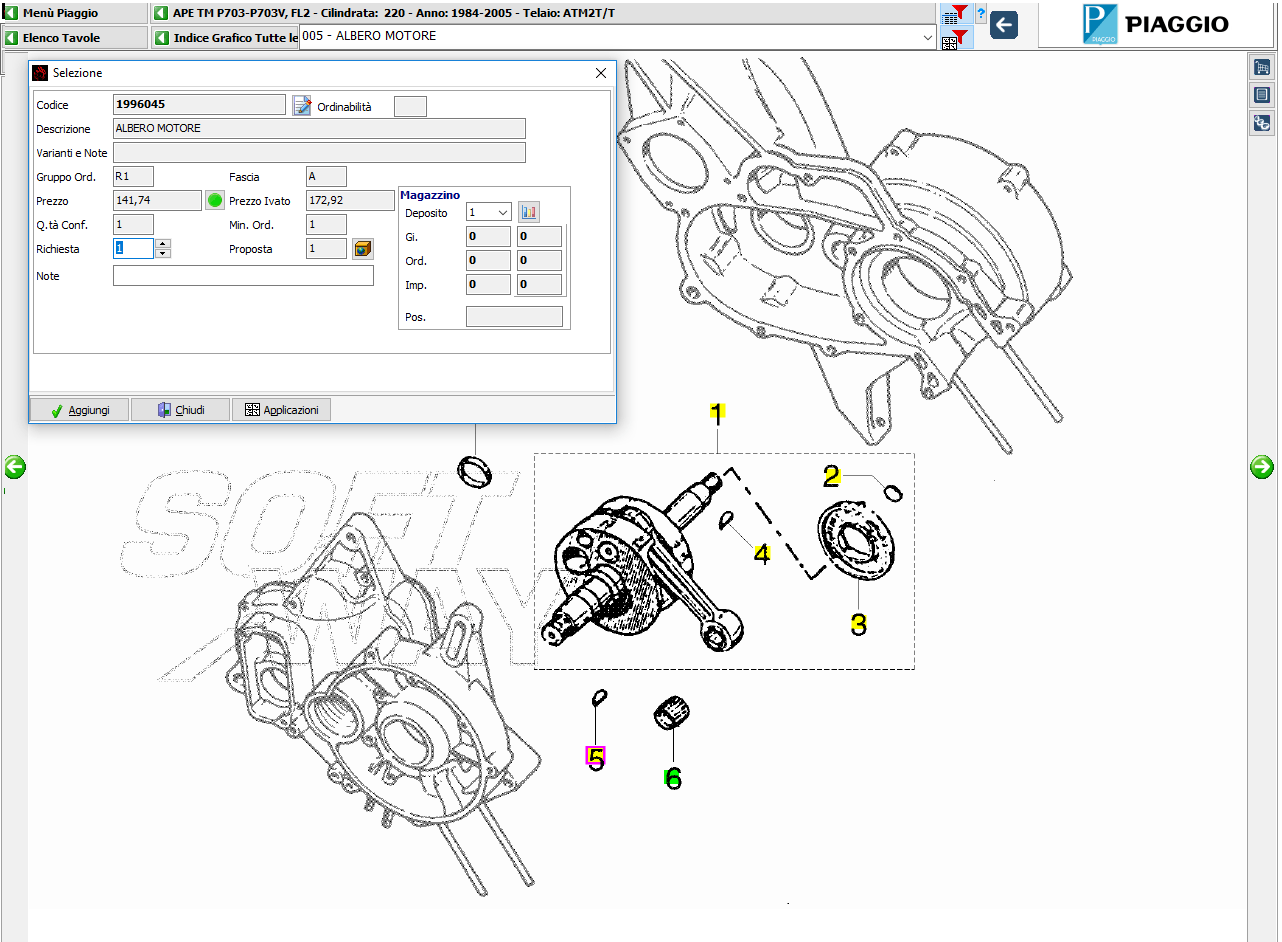Click the blue back arrow beside Piaggio logo
The width and height of the screenshot is (1282, 942).
coord(1004,25)
